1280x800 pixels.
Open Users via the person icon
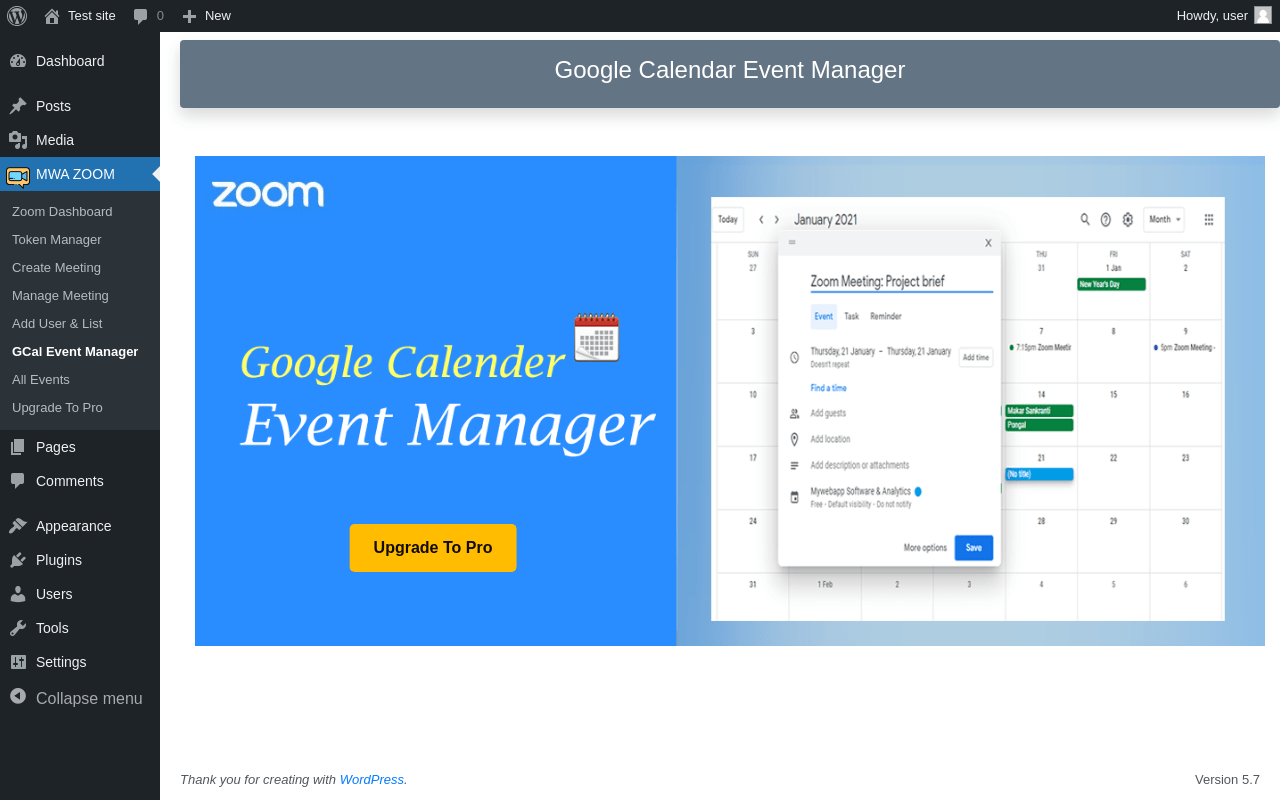tap(18, 594)
